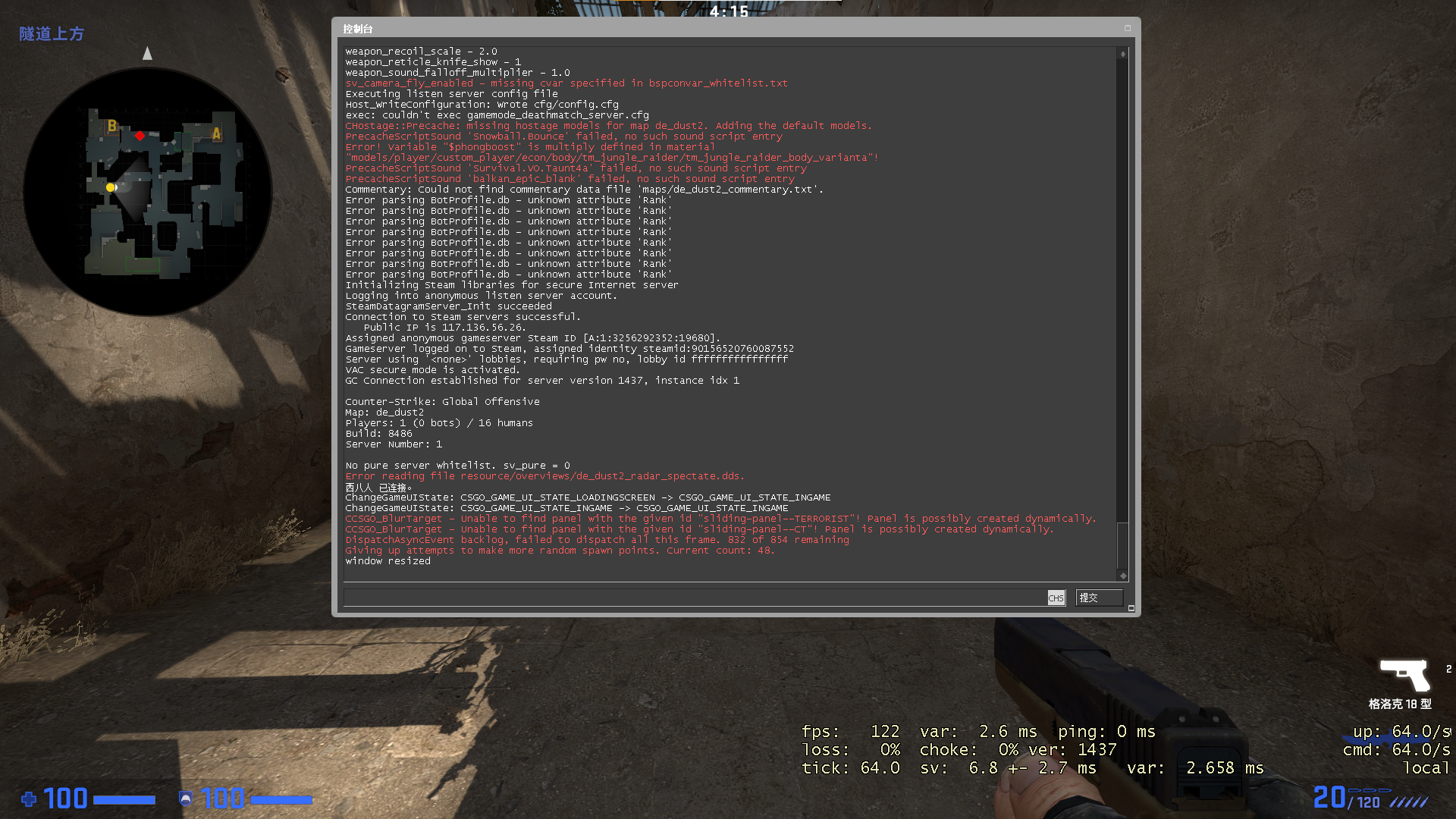The image size is (1456, 819).
Task: Click the round timer 4:15
Action: [729, 11]
